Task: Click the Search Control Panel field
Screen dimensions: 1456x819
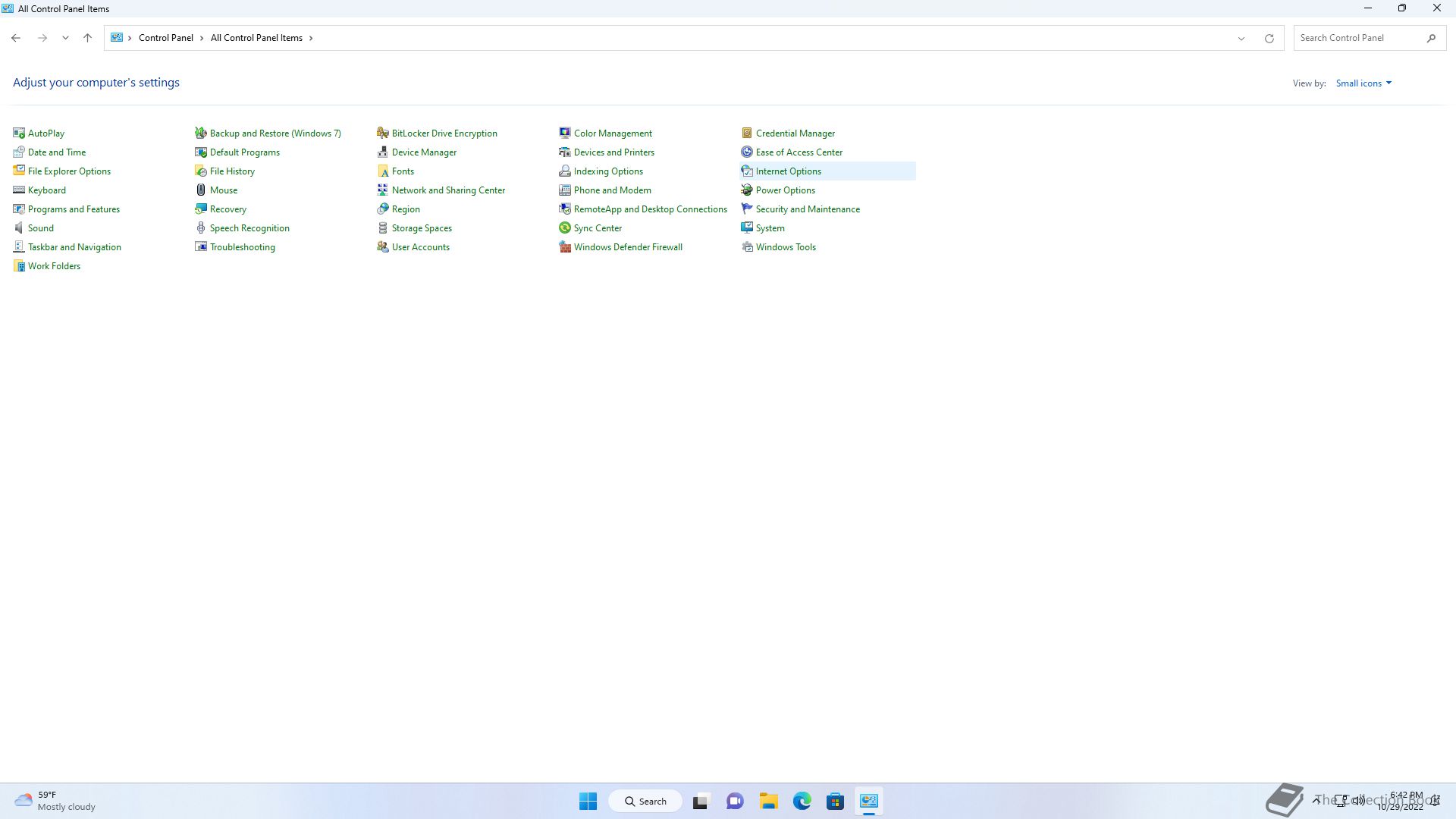Action: [1357, 38]
